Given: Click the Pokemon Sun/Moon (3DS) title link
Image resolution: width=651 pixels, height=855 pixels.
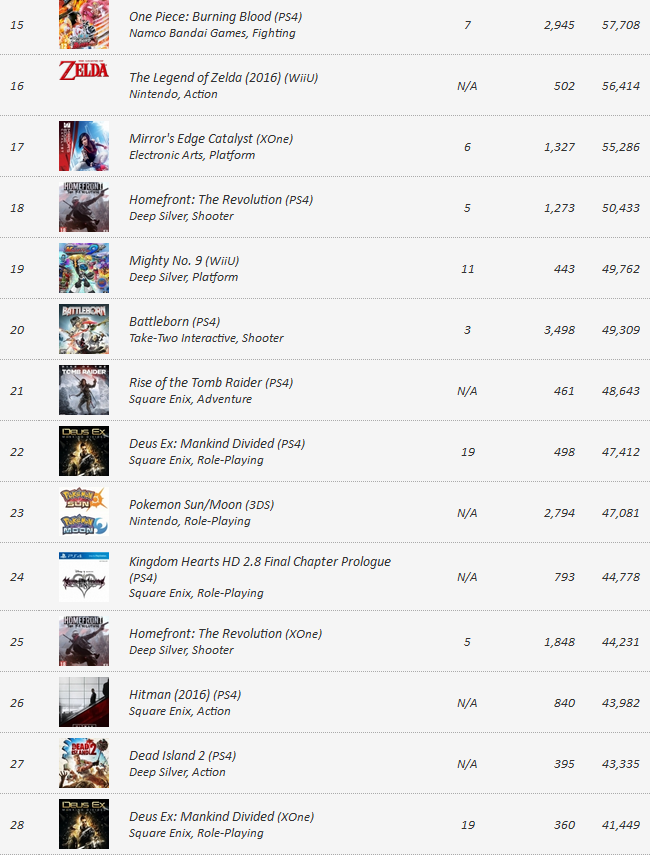Looking at the screenshot, I should (201, 505).
